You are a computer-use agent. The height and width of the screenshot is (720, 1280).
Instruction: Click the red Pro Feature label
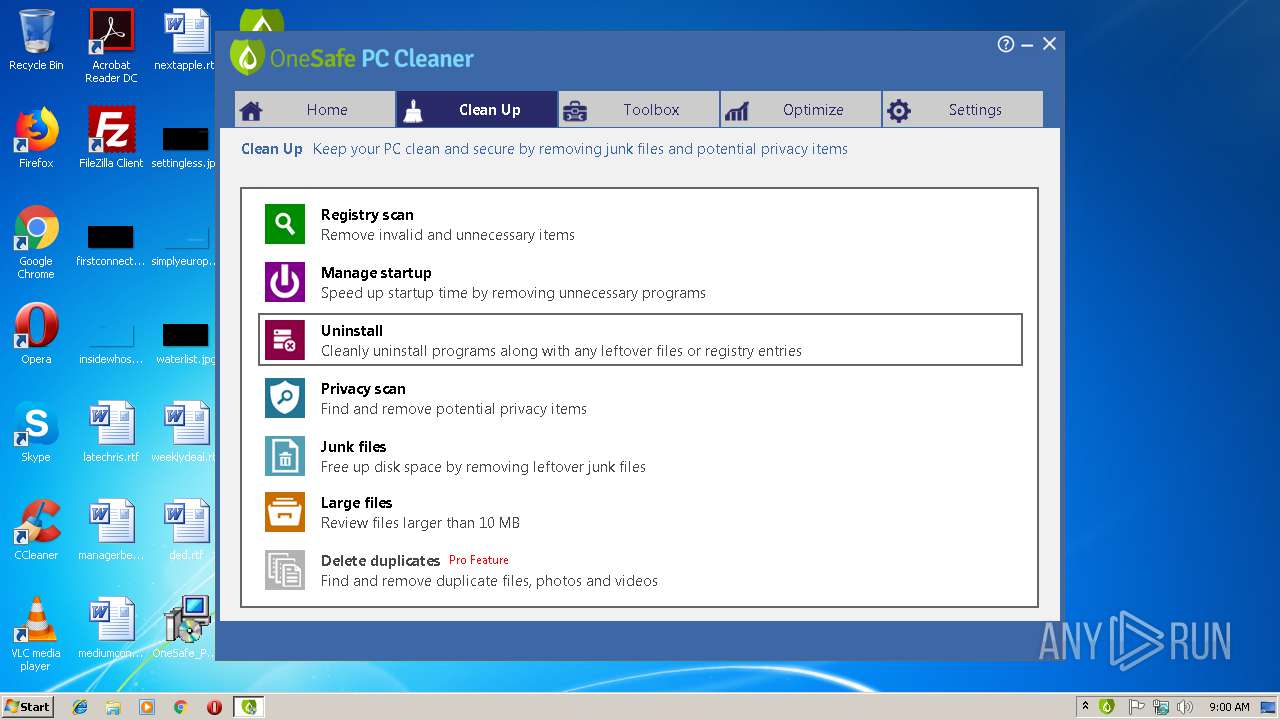(x=479, y=560)
